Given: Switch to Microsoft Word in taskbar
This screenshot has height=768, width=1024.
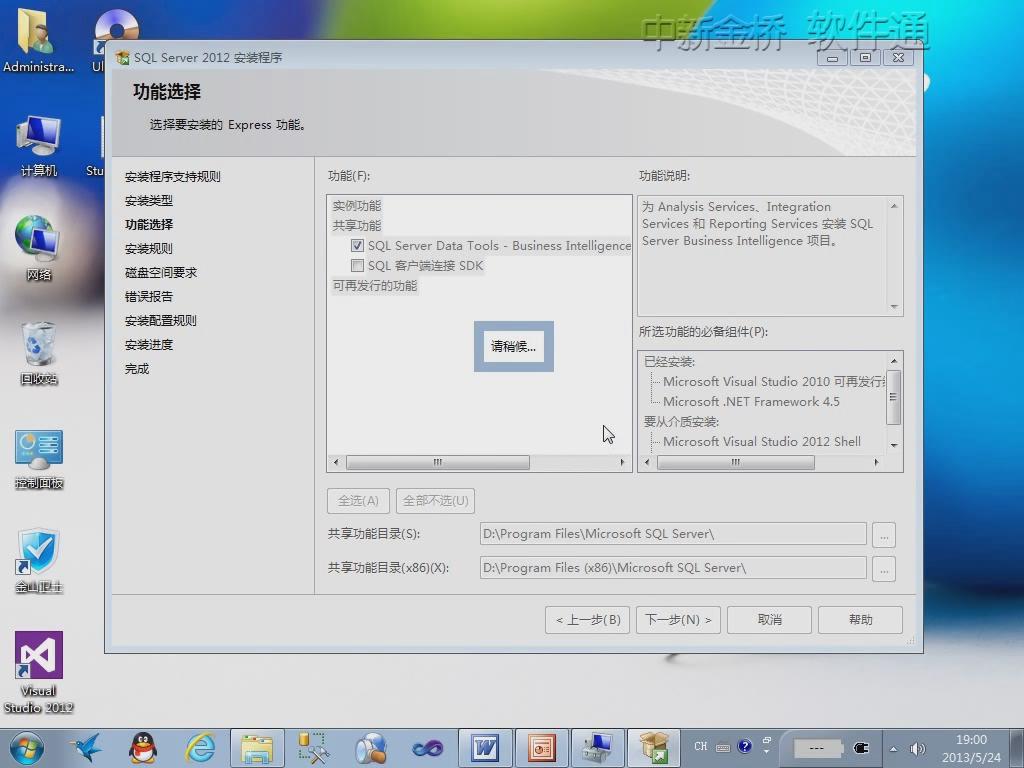Looking at the screenshot, I should click(485, 748).
